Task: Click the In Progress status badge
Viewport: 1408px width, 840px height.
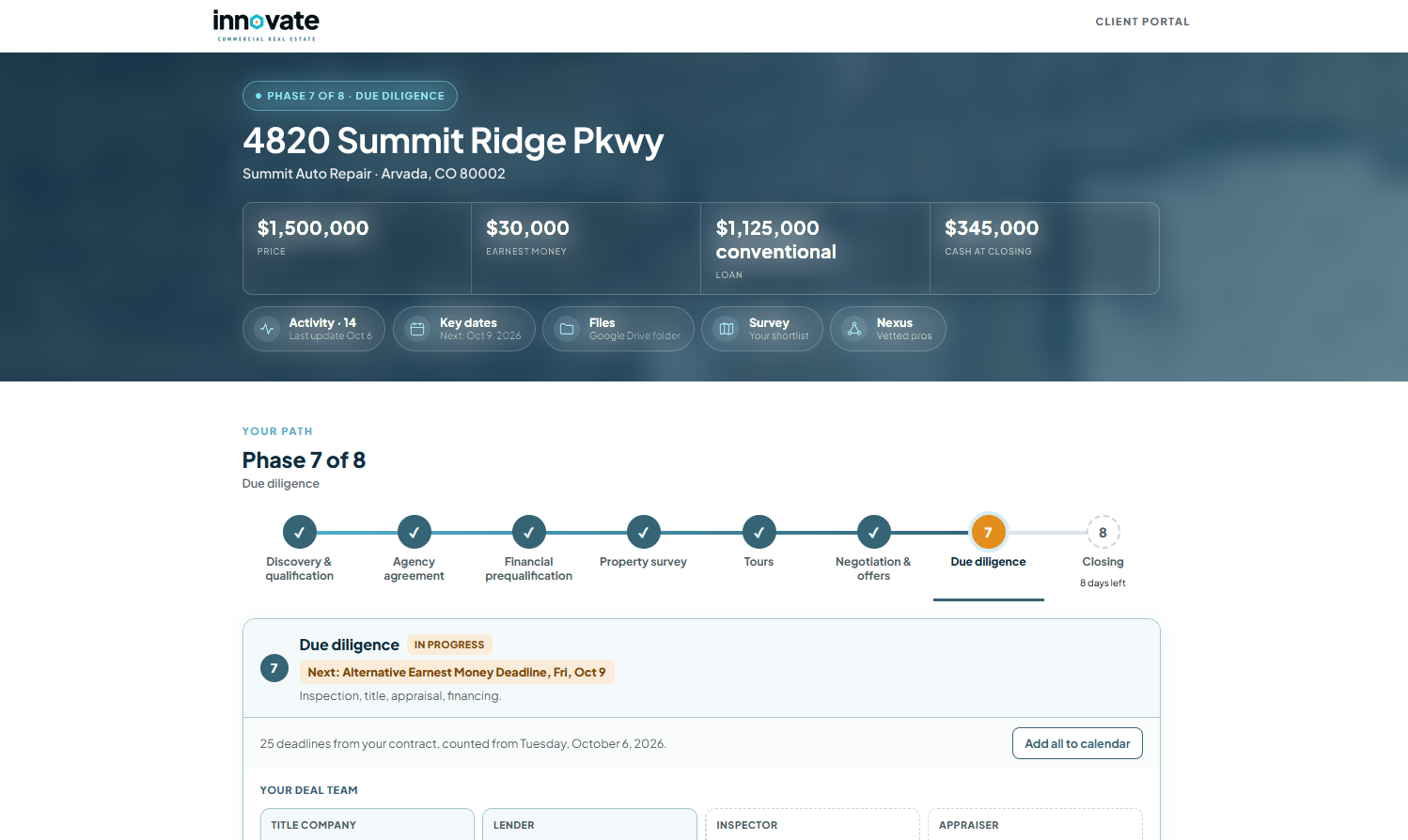Action: (x=449, y=645)
